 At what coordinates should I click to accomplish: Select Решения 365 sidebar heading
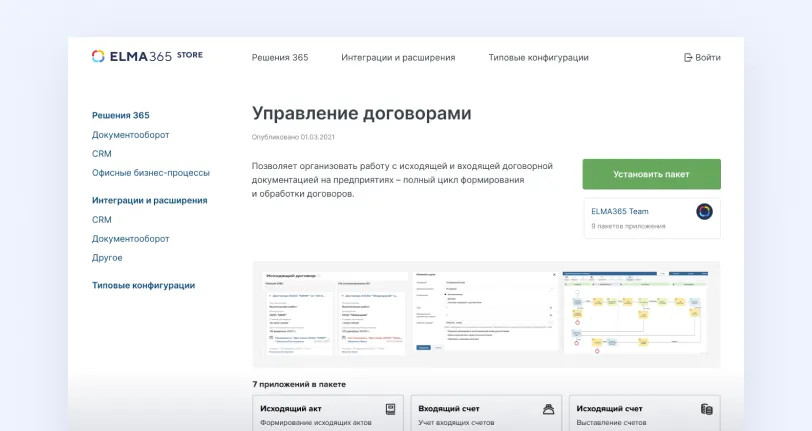121,116
